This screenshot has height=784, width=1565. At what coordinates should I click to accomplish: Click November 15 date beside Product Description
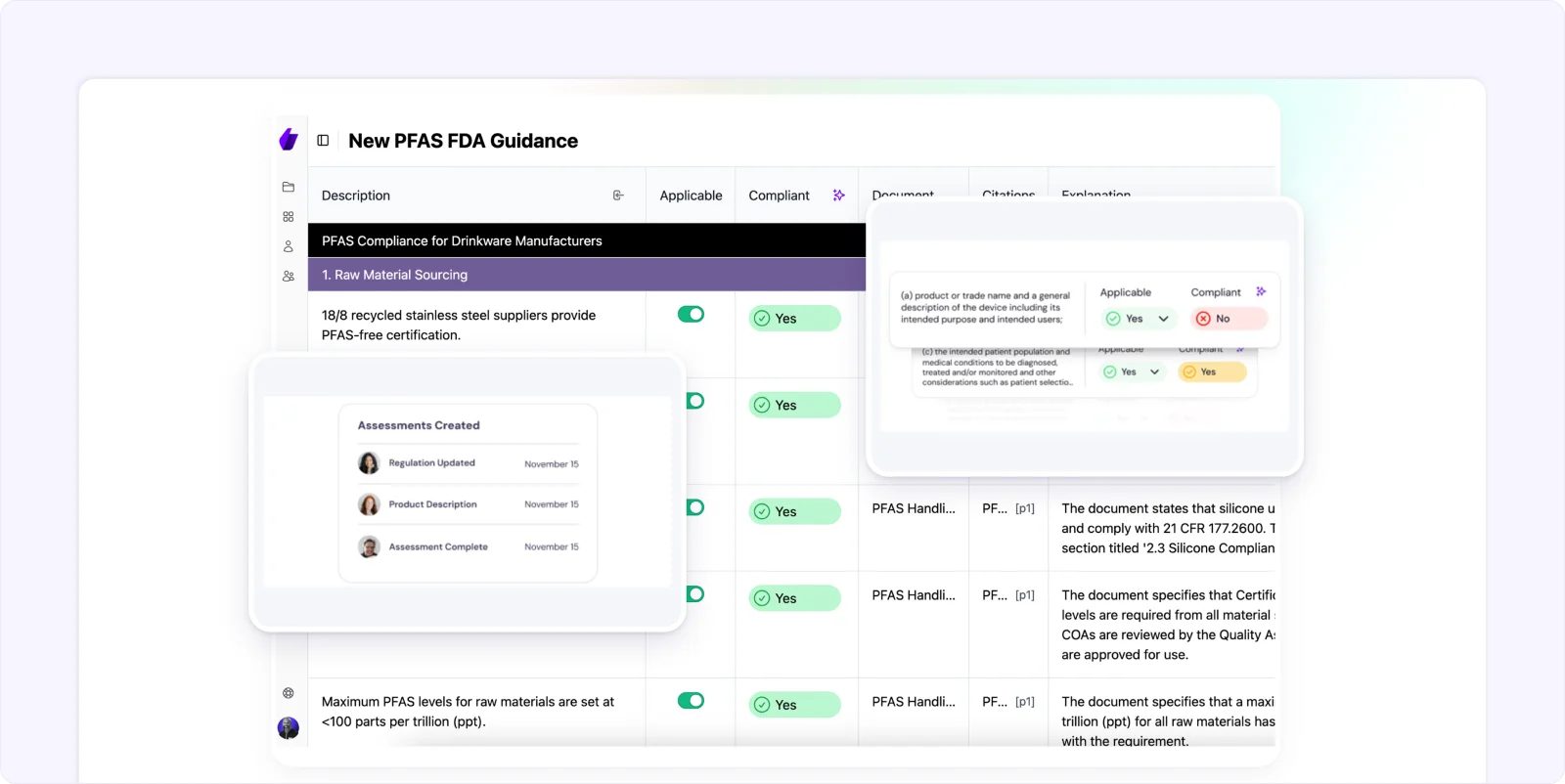coord(552,504)
